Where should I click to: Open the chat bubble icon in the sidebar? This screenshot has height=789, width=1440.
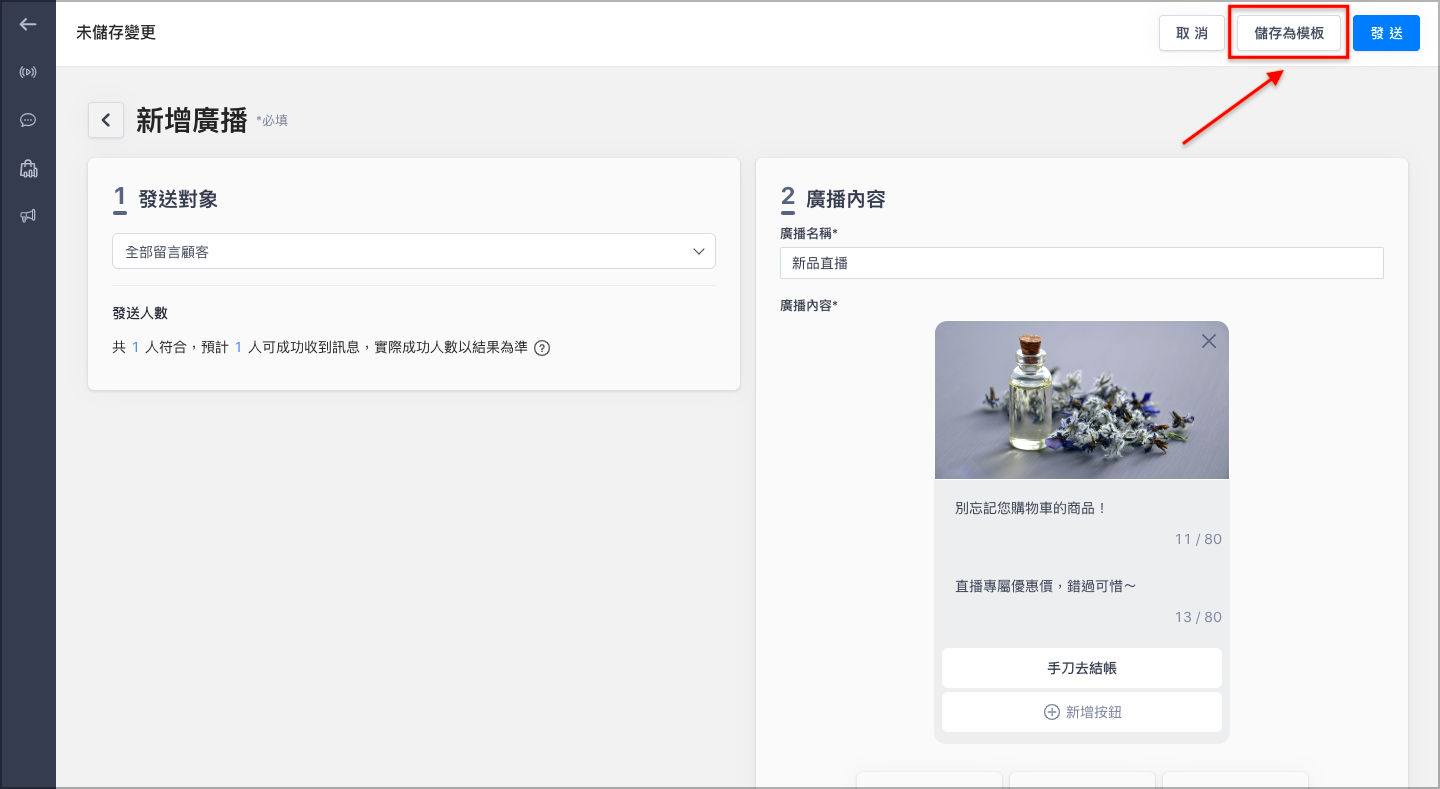[x=28, y=120]
